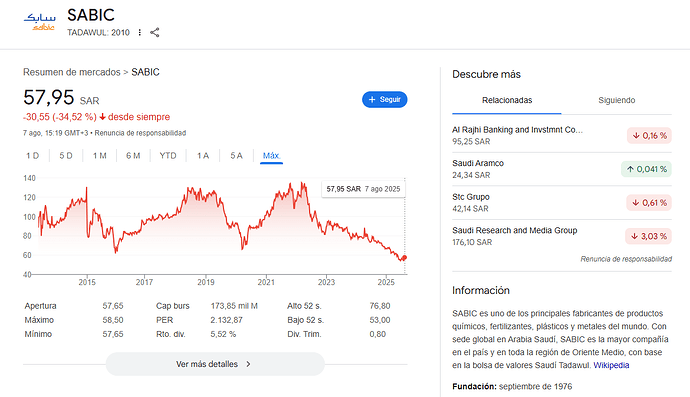
Task: Click the 0,16 % down change badge
Action: pyautogui.click(x=649, y=136)
